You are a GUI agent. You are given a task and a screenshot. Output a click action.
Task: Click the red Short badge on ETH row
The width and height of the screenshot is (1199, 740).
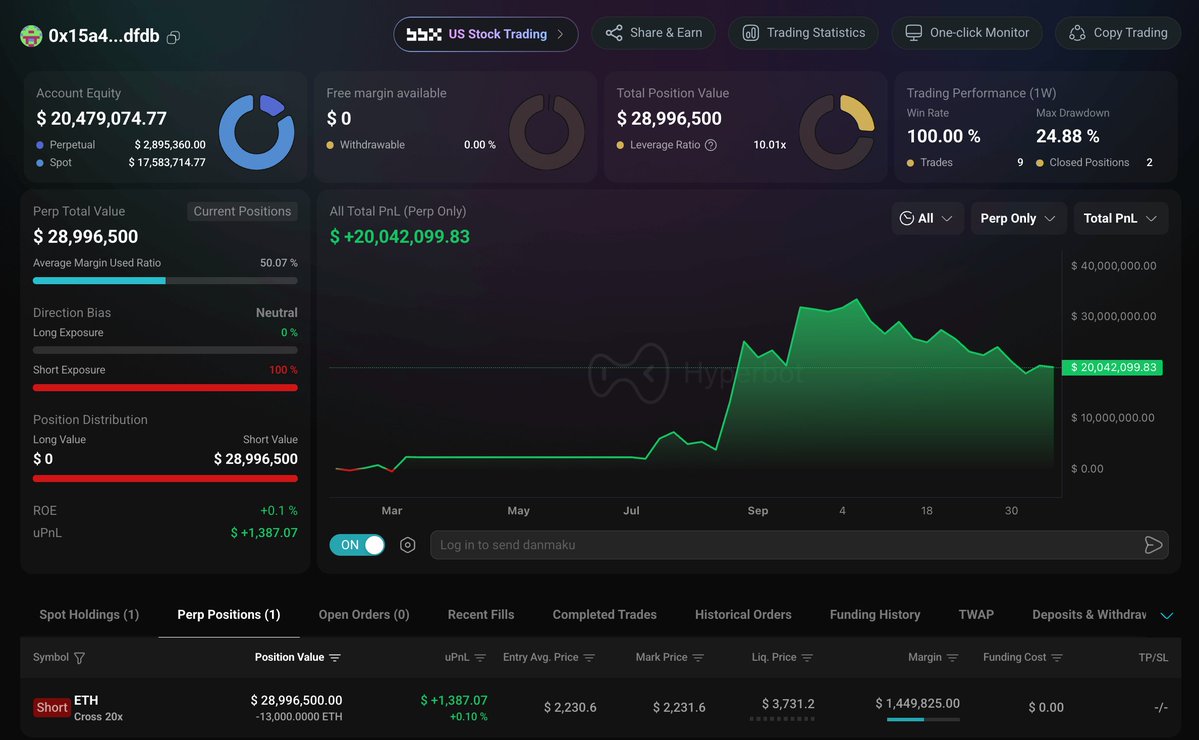coord(52,708)
